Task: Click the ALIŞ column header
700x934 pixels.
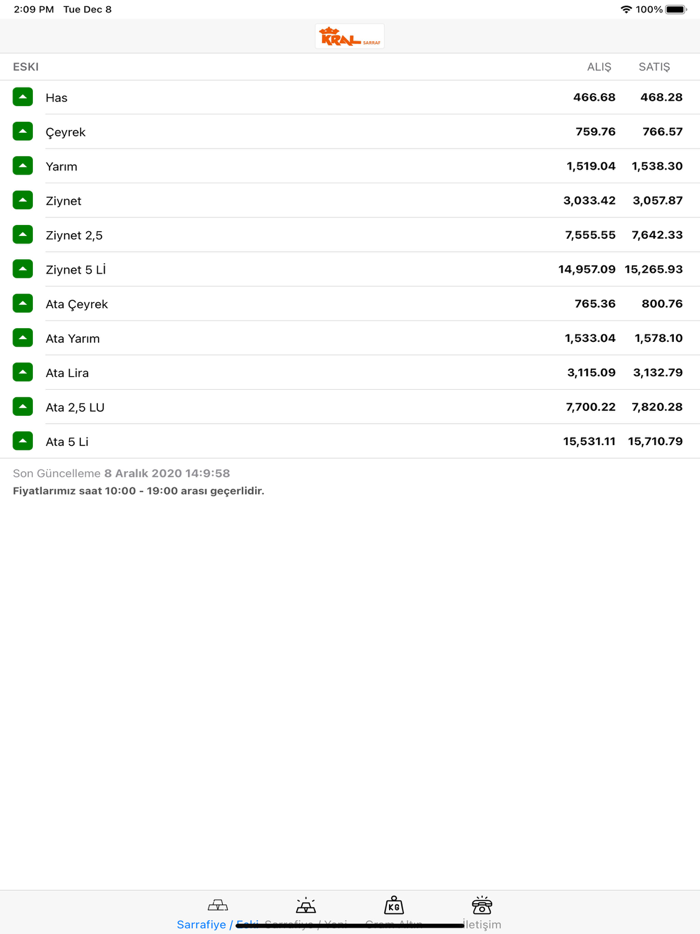Action: click(x=598, y=67)
